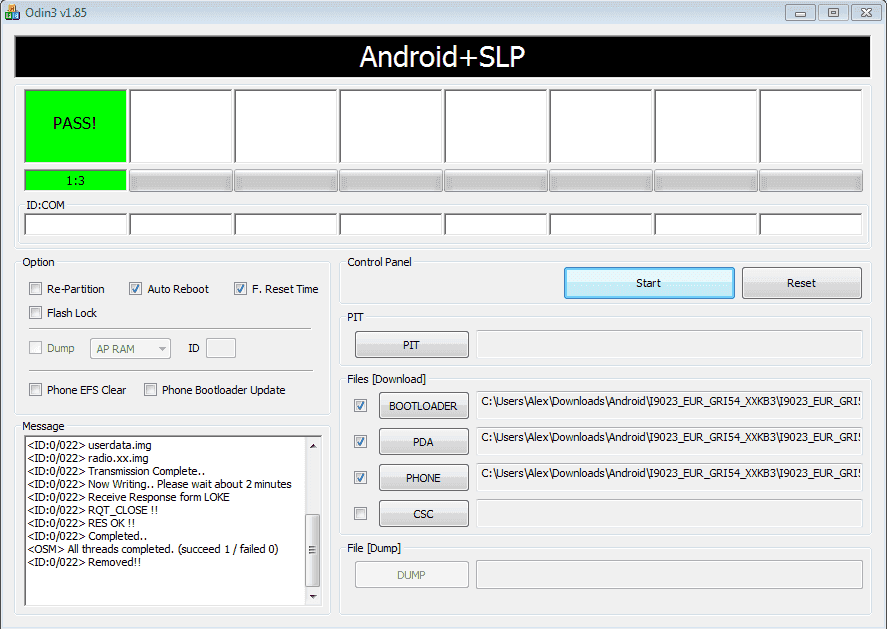
Task: Click the message log scrollbar thumb
Action: click(313, 550)
